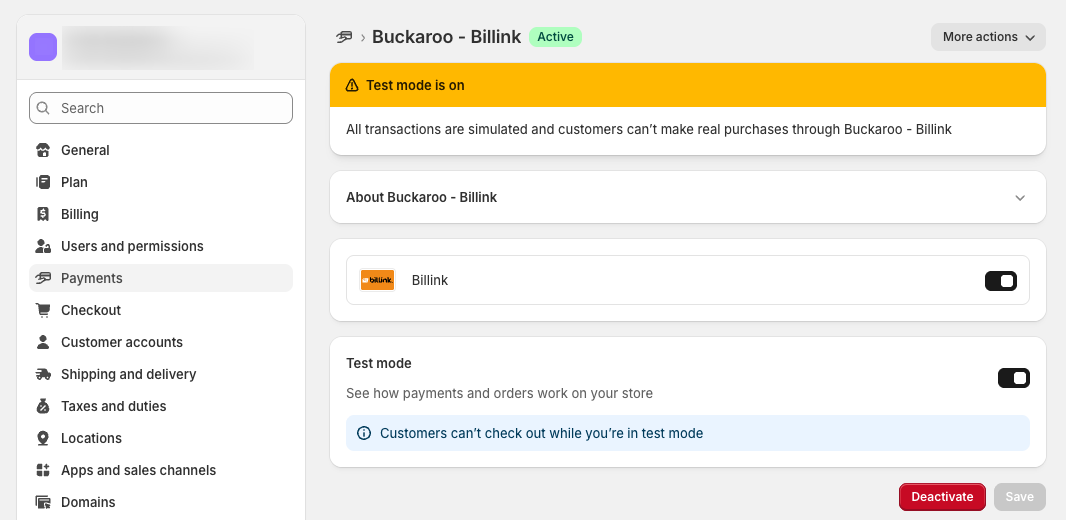Screen dimensions: 1066x520
Task: Open Apps and sales channels settings
Action: coord(138,470)
